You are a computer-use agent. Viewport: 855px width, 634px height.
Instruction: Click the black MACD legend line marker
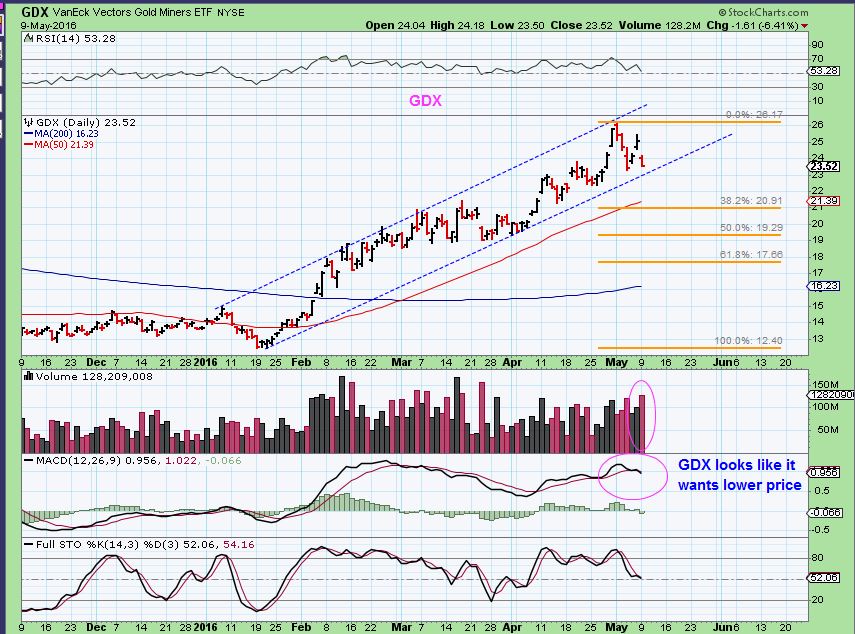pos(29,461)
